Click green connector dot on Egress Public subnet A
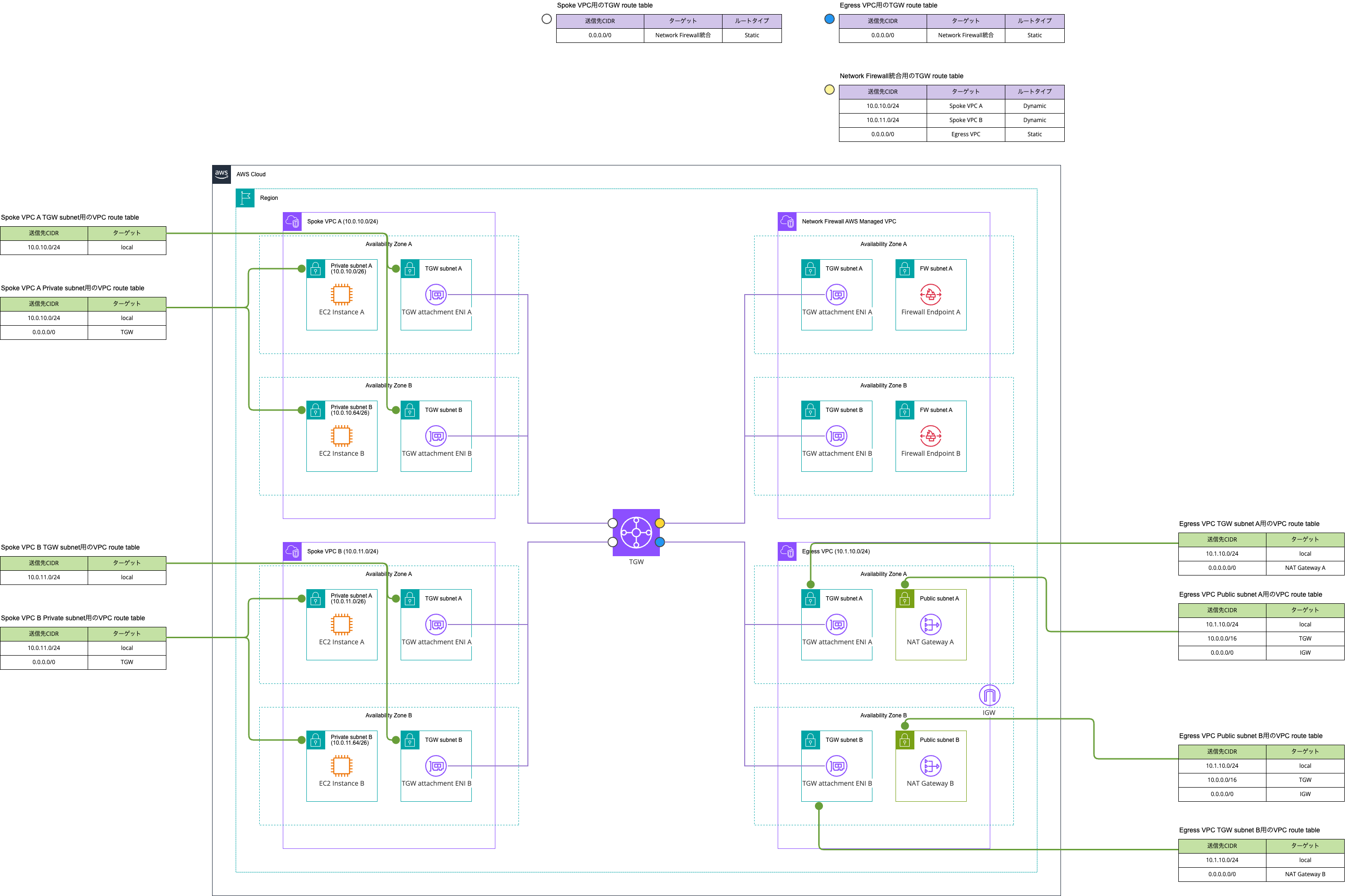This screenshot has width=1348, height=896. 904,584
